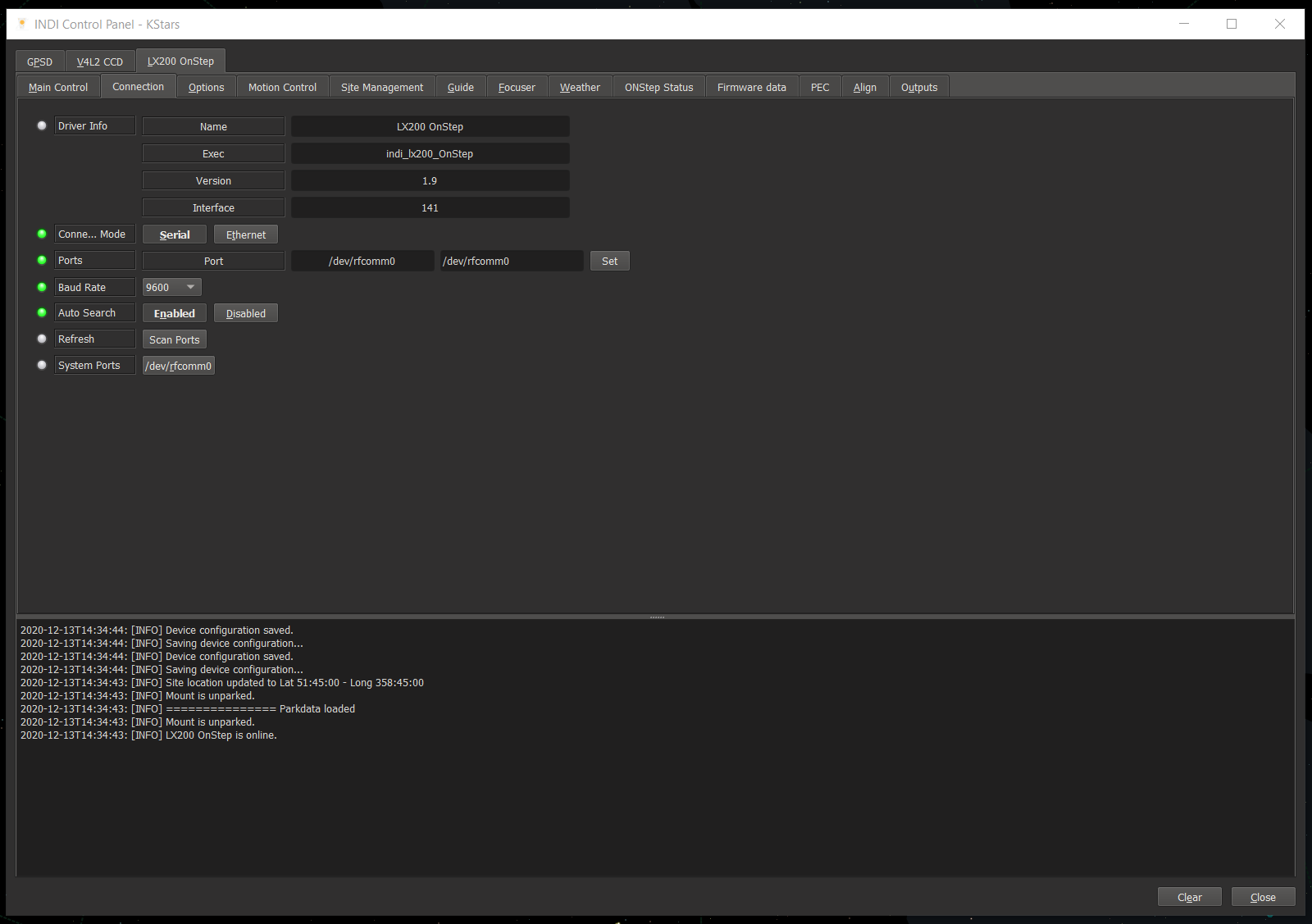The width and height of the screenshot is (1312, 924).
Task: Click the 'Parkdata loaded' log line
Action: point(188,709)
